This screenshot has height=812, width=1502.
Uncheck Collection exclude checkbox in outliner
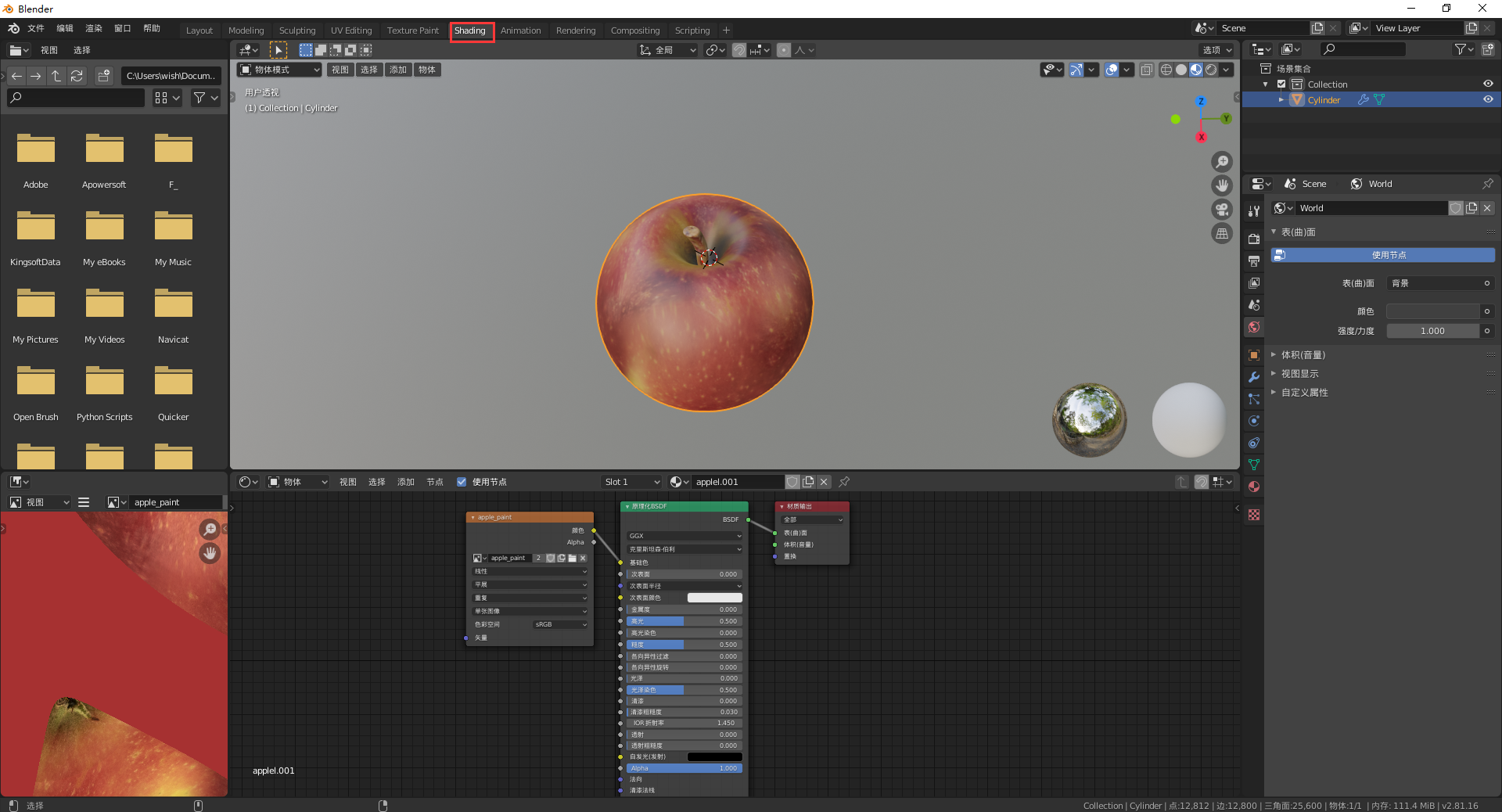pos(1281,84)
